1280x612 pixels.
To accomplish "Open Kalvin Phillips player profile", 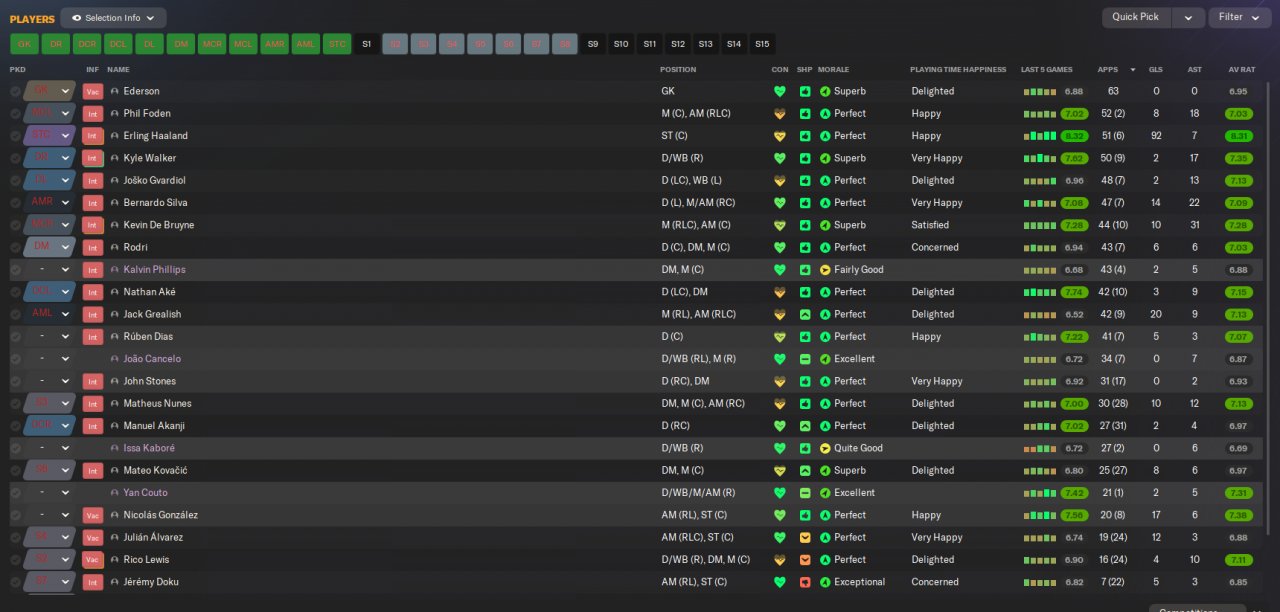I will 154,270.
